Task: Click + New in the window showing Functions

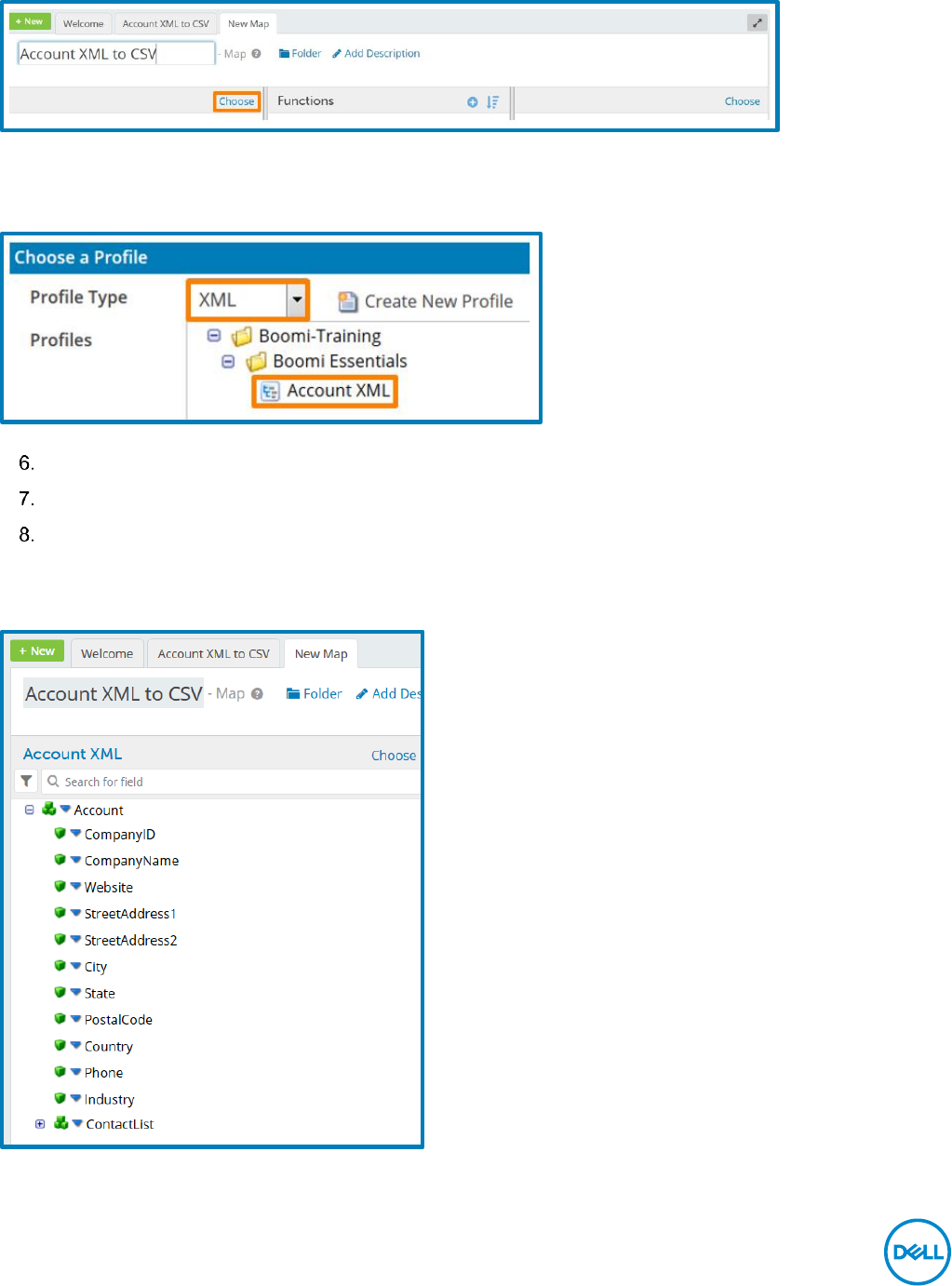Action: pos(31,21)
